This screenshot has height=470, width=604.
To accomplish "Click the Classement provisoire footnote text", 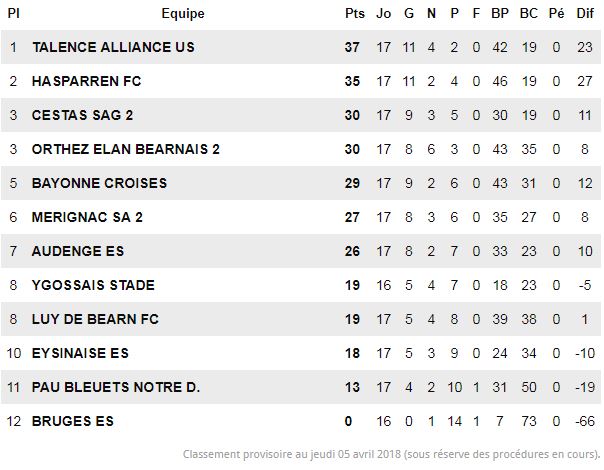I will pos(391,454).
